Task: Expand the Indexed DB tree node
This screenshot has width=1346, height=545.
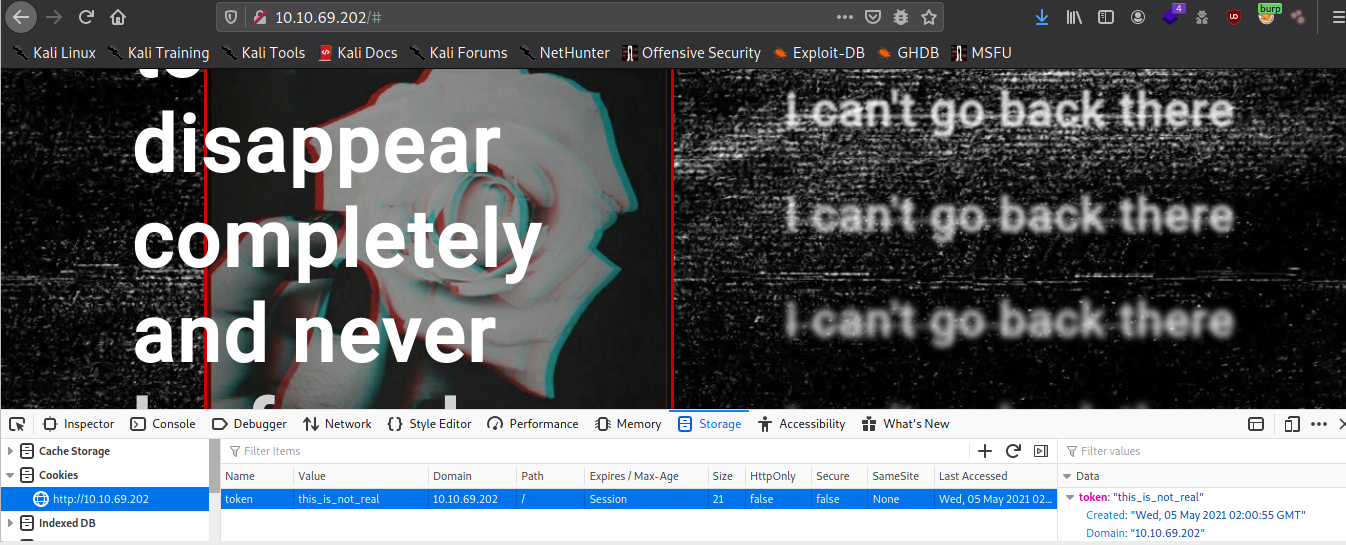Action: (11, 524)
